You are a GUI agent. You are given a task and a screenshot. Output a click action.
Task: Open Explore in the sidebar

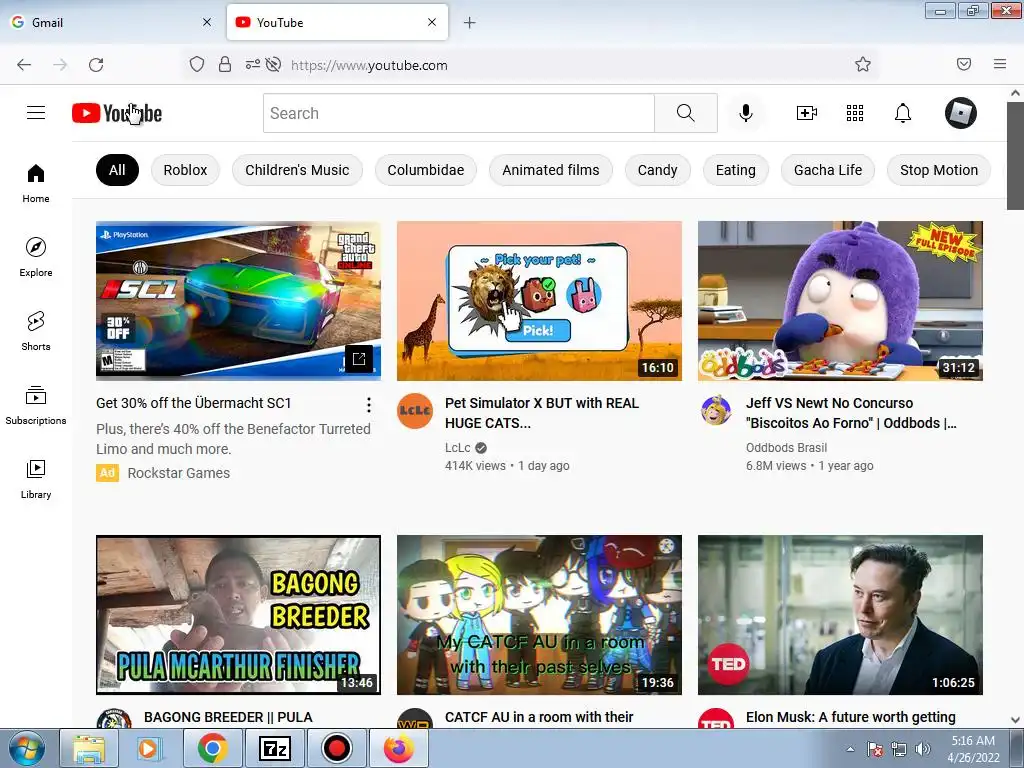36,257
